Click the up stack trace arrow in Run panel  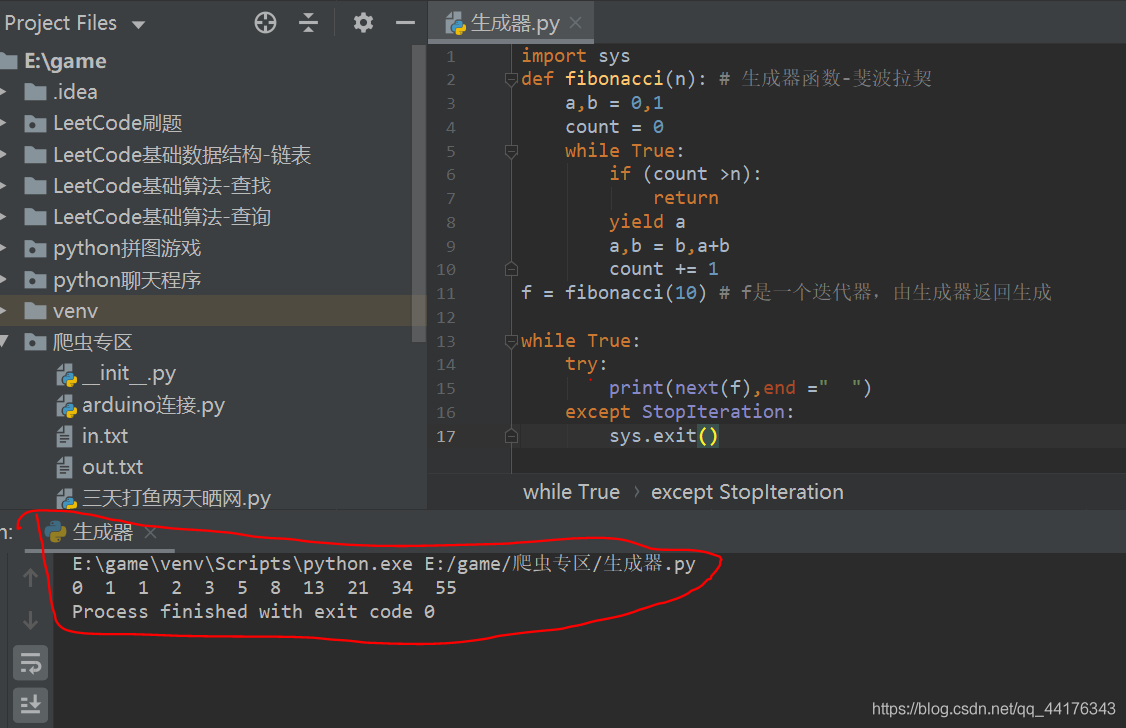point(30,577)
